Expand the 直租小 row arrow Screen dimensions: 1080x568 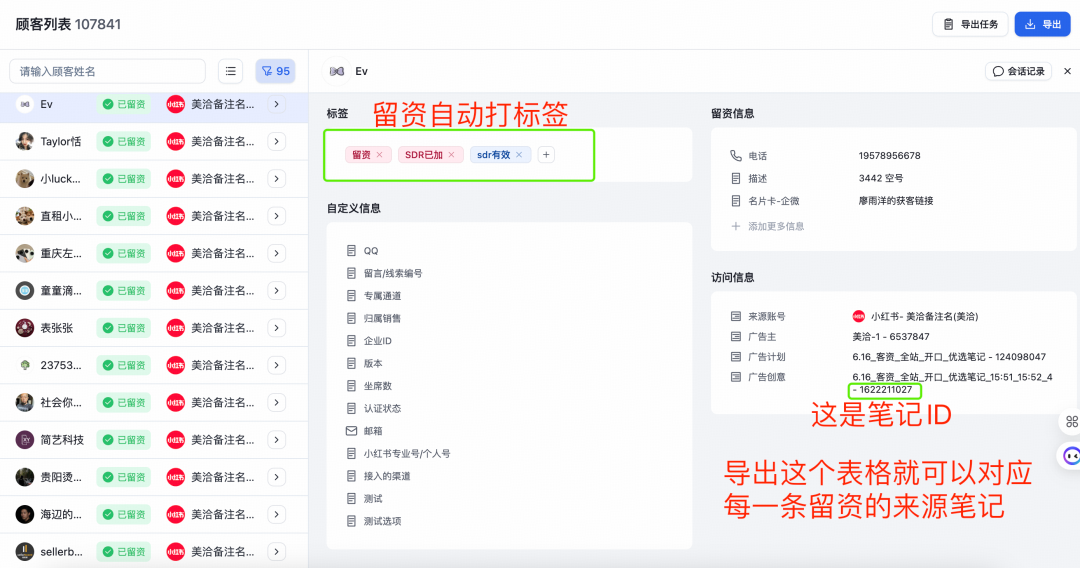pyautogui.click(x=276, y=216)
